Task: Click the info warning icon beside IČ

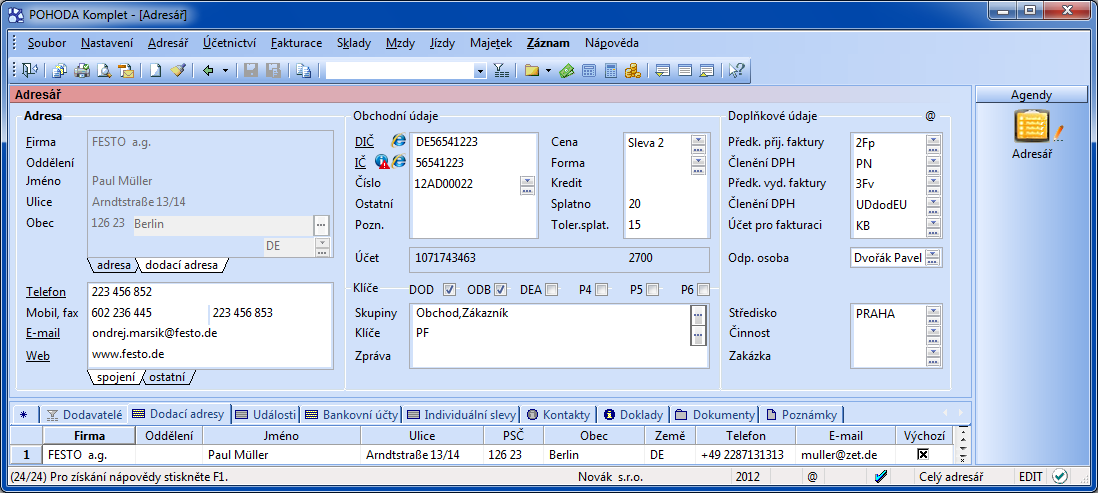Action: 382,162
